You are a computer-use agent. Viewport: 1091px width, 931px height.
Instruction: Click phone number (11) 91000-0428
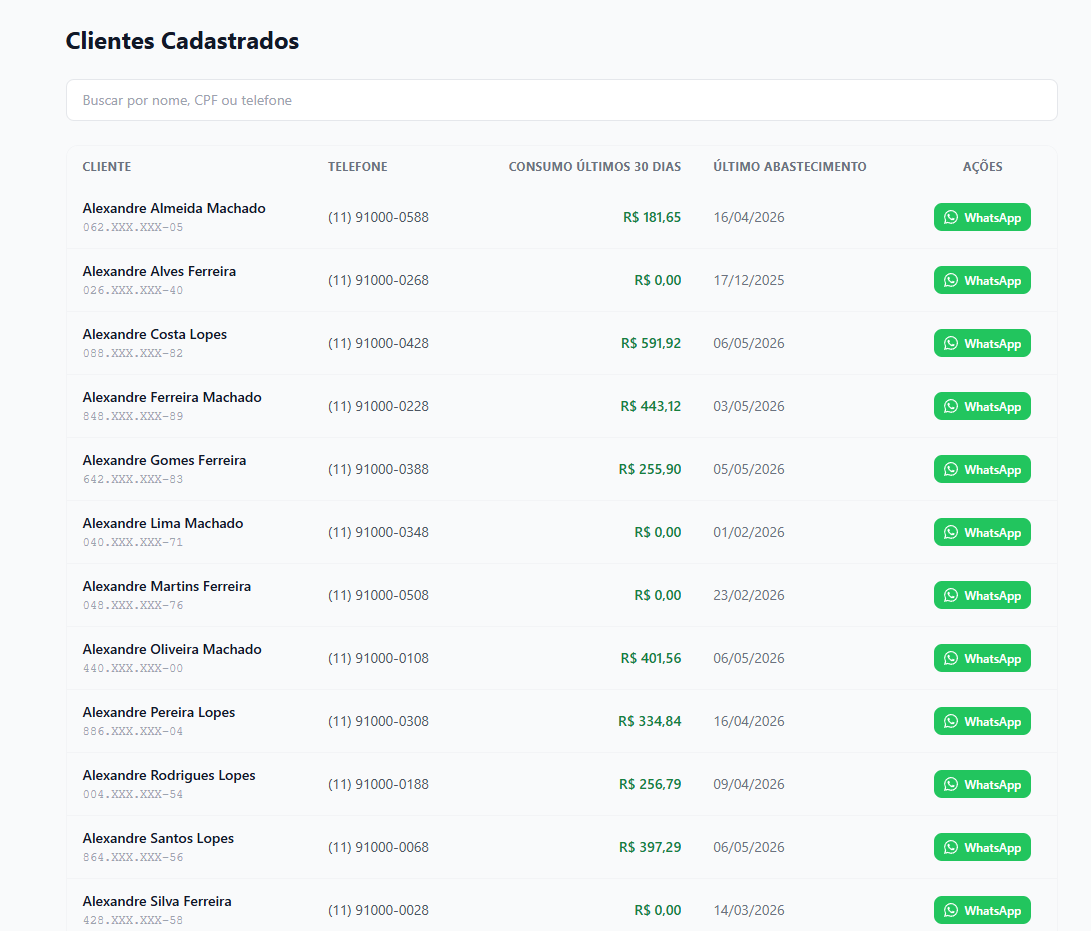(379, 343)
